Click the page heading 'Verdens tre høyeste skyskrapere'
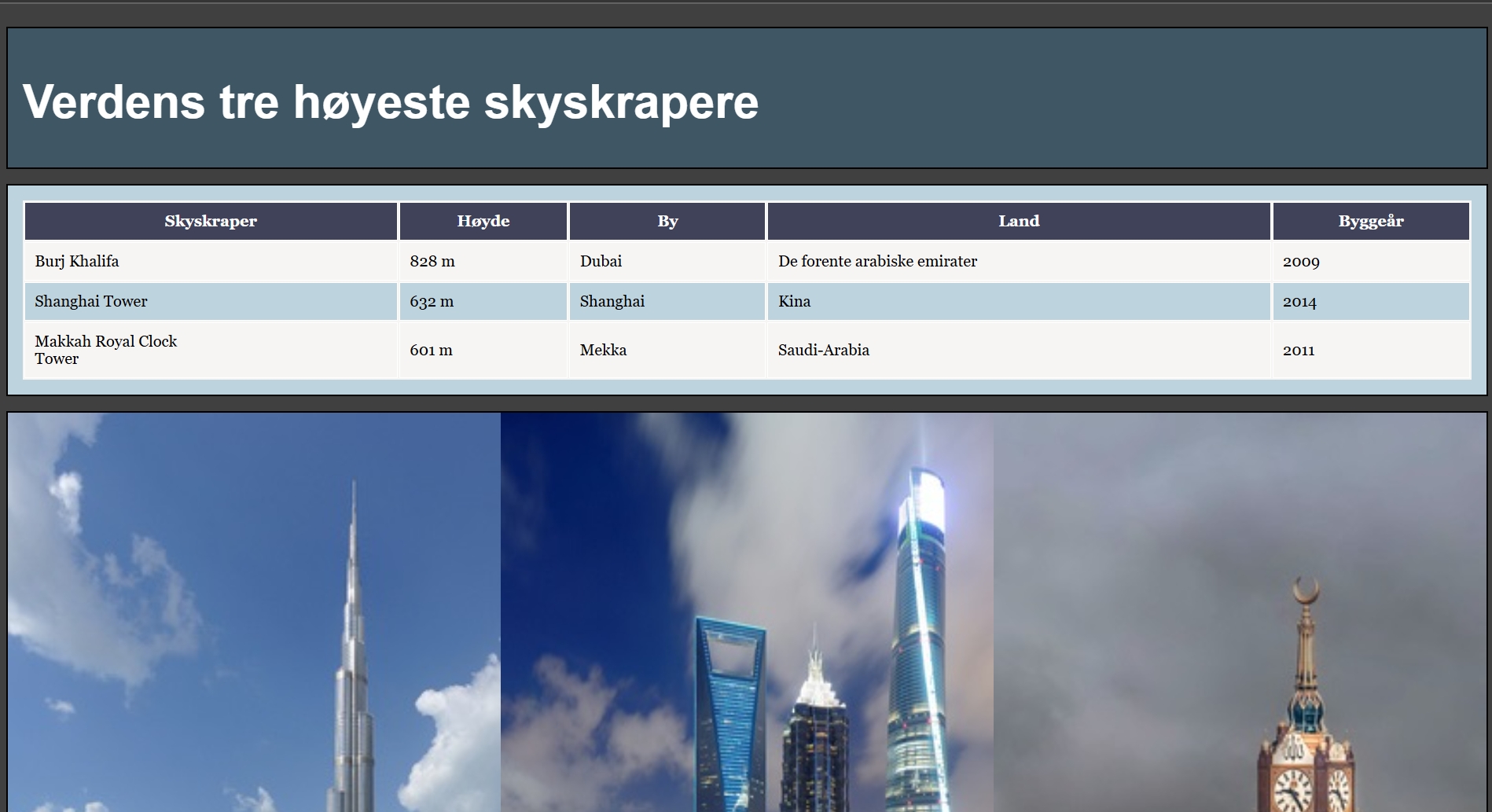1492x812 pixels. [390, 102]
